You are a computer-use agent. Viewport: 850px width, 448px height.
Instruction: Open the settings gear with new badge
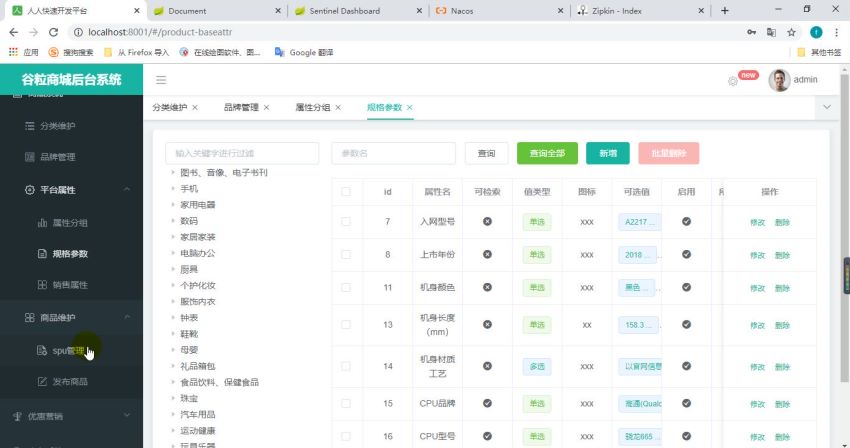pyautogui.click(x=733, y=81)
